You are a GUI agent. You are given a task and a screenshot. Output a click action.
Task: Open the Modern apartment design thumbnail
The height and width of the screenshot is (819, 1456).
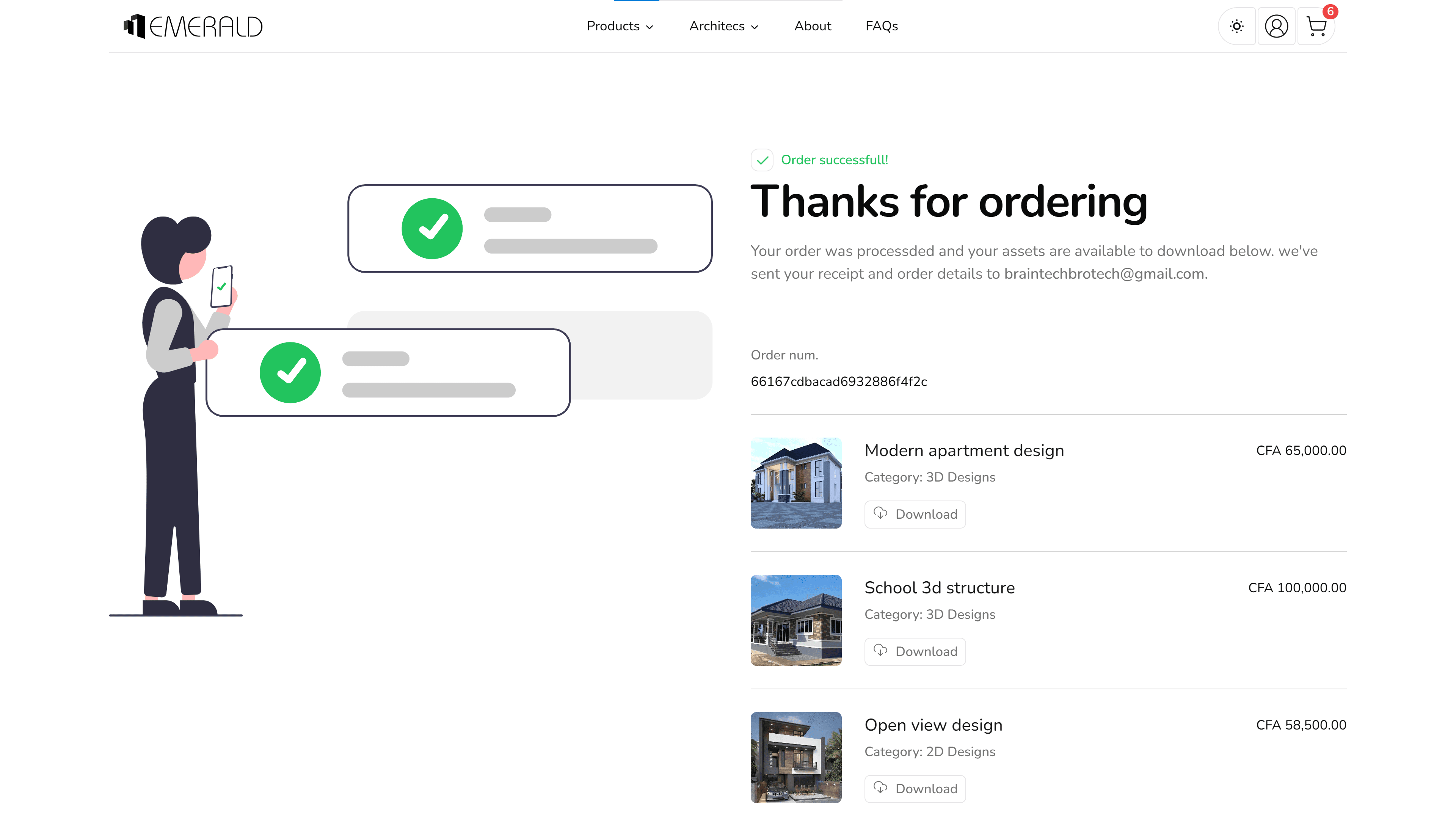coord(796,483)
